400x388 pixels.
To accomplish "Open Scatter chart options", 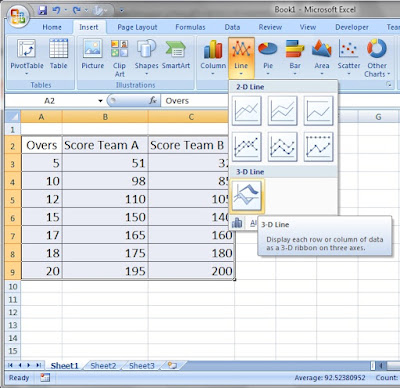I will coord(349,56).
